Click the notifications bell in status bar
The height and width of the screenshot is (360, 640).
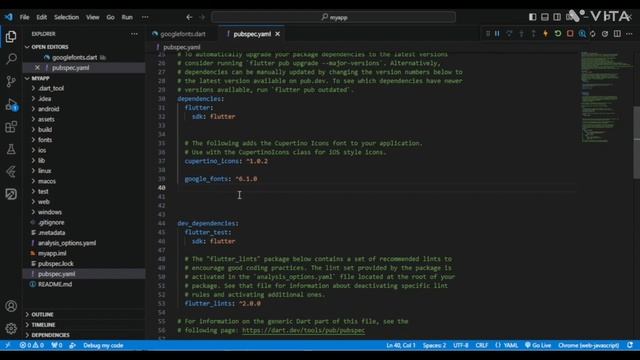point(630,345)
